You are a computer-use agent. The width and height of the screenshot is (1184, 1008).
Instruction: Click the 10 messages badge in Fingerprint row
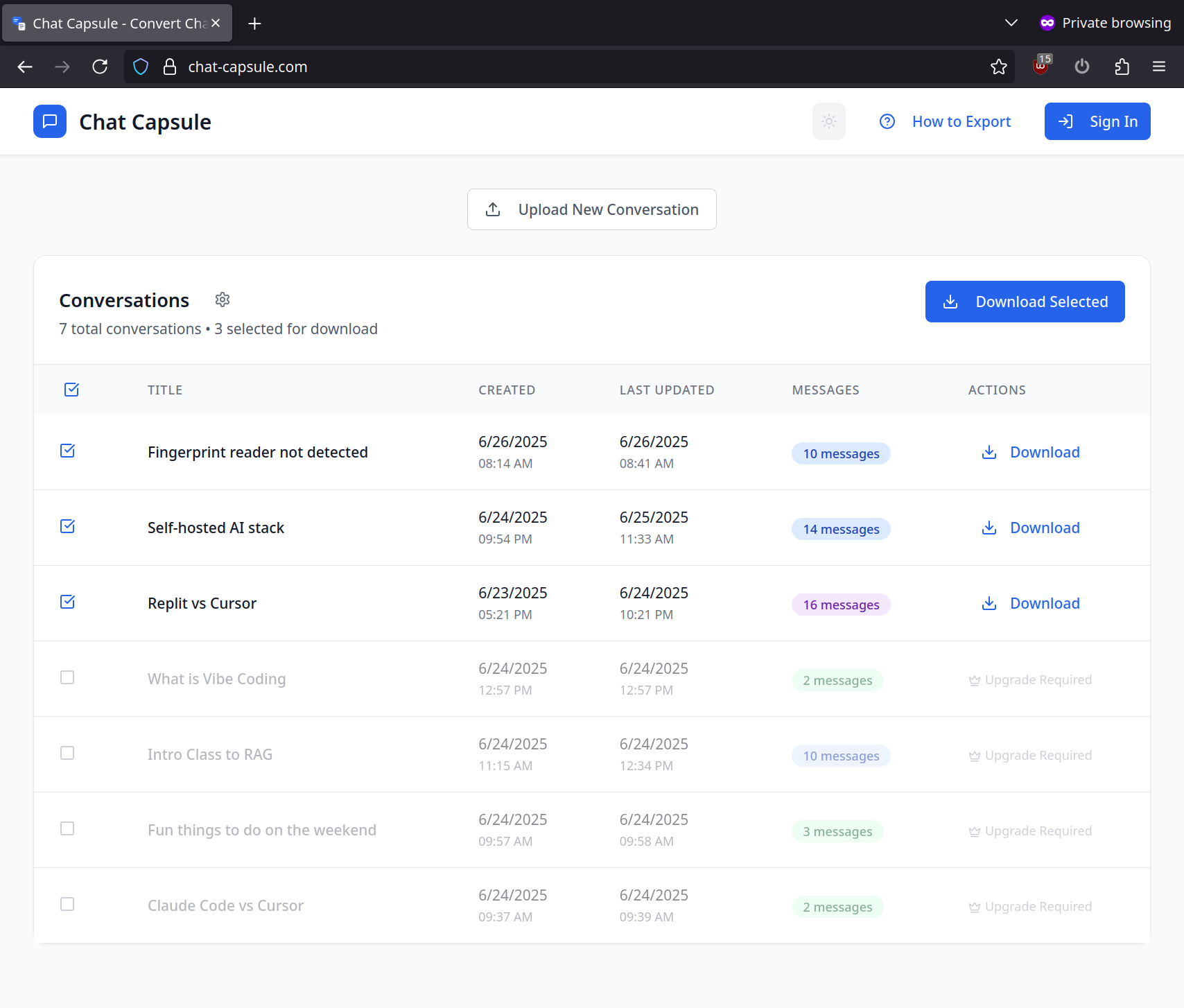click(841, 453)
